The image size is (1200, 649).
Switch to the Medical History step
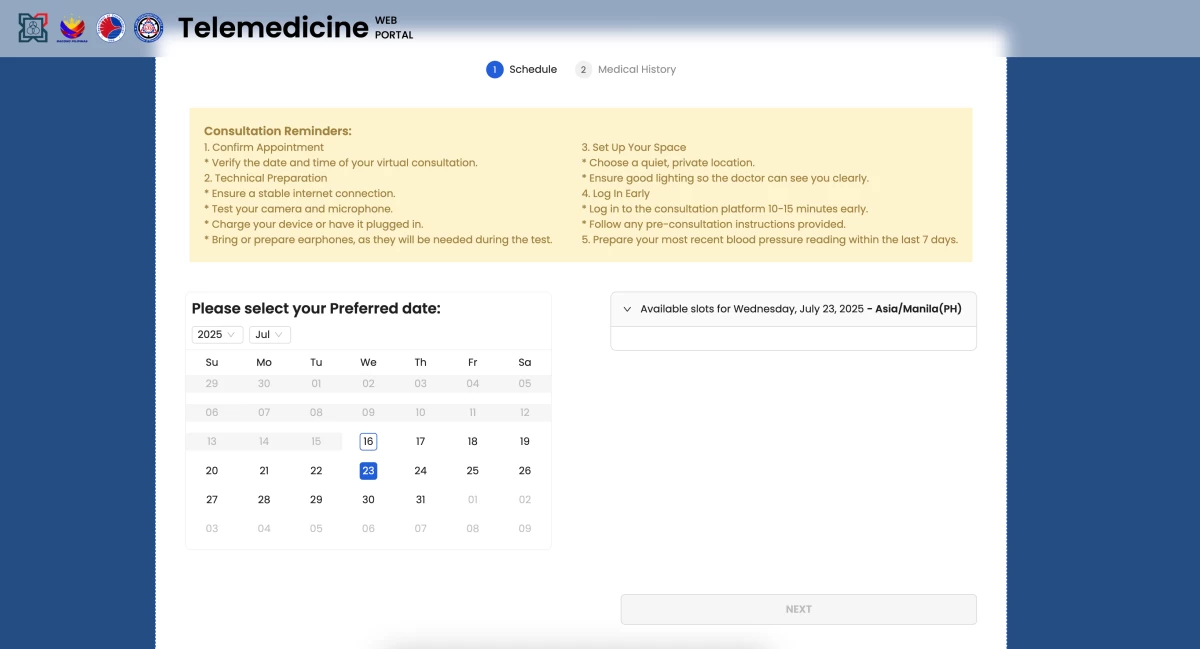[636, 69]
